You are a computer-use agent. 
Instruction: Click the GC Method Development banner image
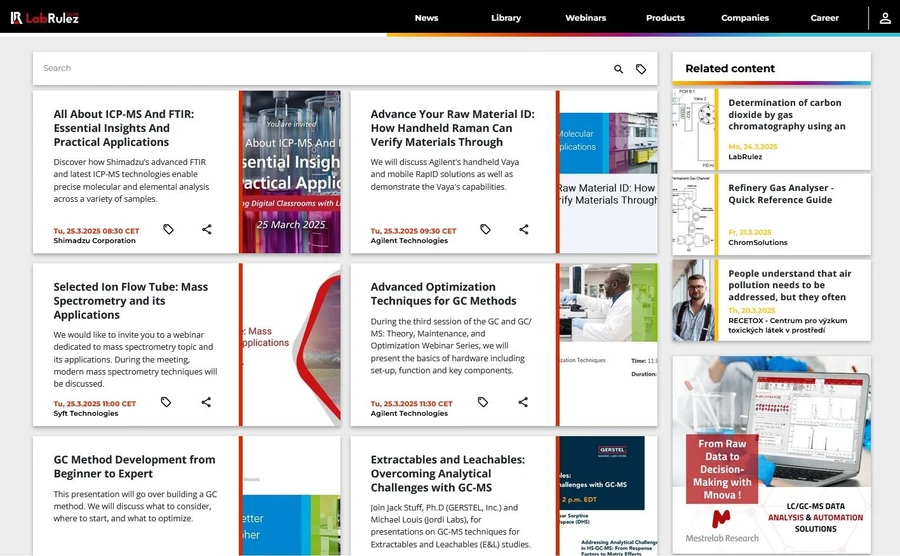pos(290,496)
